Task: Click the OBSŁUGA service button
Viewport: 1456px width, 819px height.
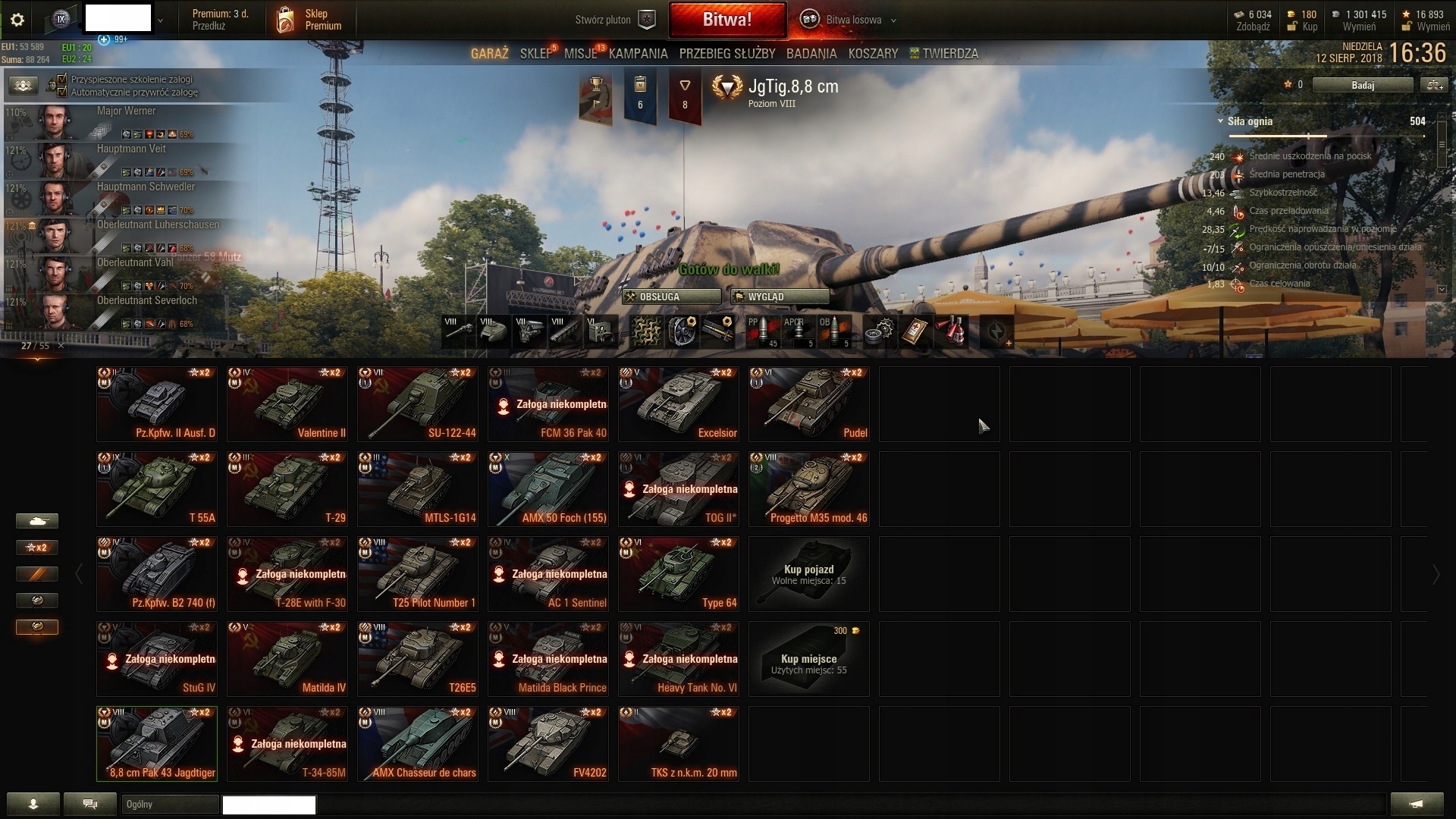Action: tap(672, 297)
